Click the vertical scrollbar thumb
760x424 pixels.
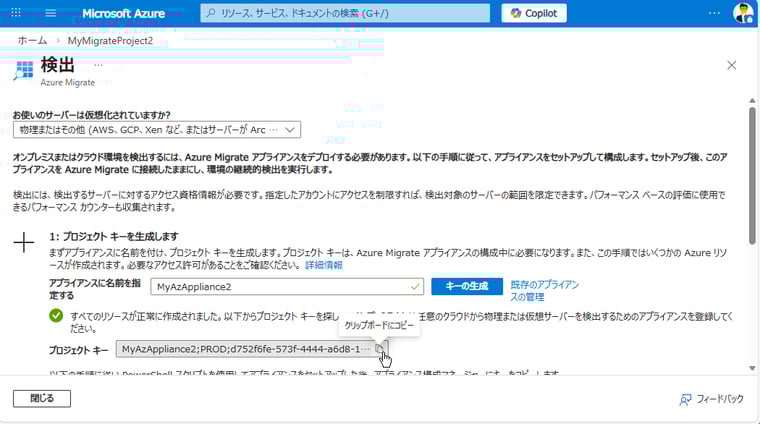click(752, 175)
